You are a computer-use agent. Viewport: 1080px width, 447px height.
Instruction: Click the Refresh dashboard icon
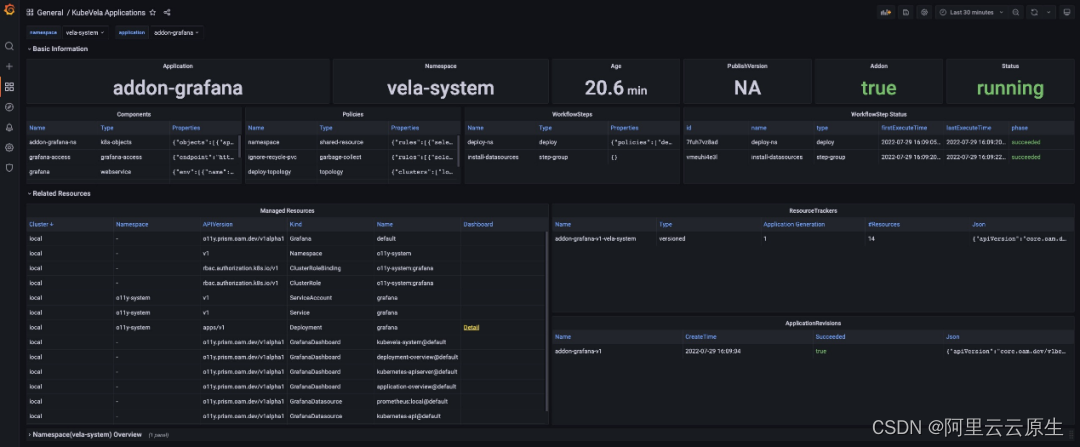[1034, 12]
